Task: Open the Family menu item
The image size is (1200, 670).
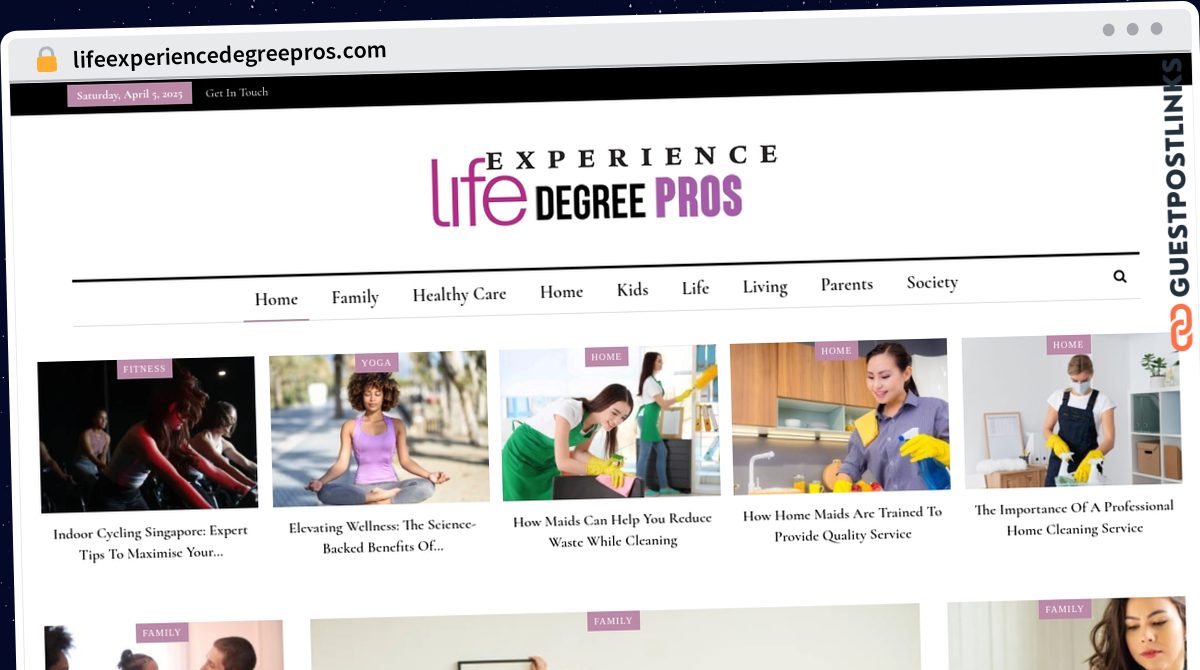Action: click(355, 297)
